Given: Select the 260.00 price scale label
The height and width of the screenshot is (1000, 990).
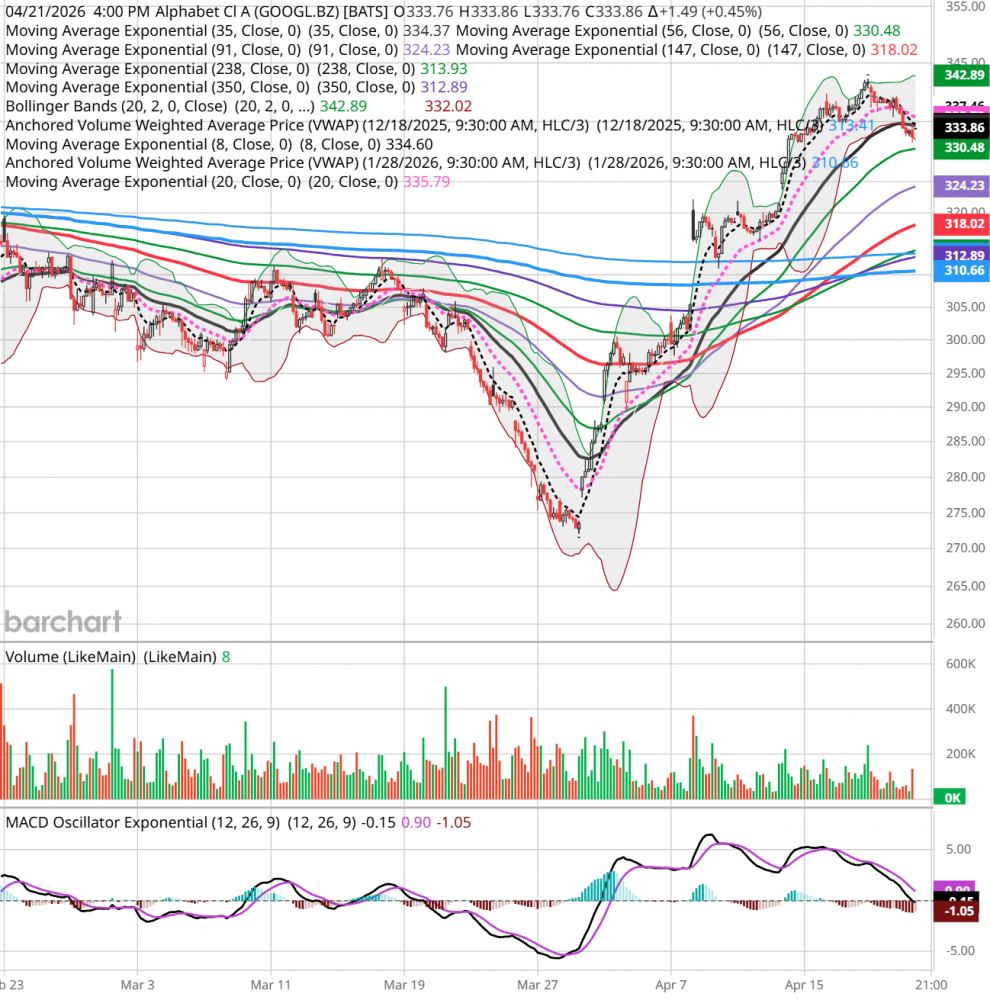Looking at the screenshot, I should point(965,624).
